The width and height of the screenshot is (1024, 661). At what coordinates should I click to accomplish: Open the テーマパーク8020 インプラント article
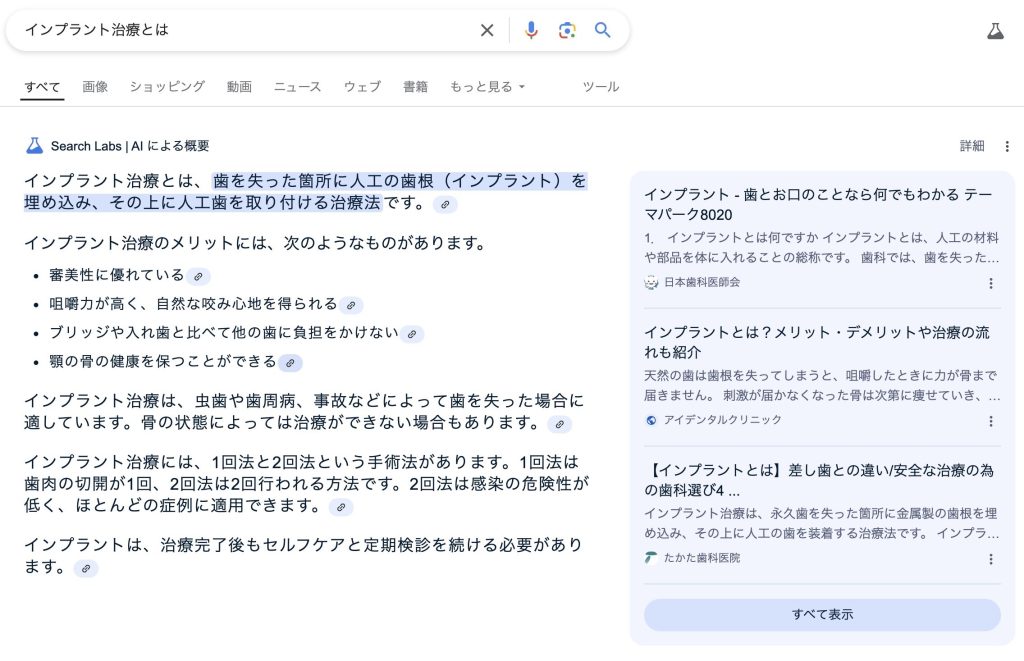click(818, 204)
